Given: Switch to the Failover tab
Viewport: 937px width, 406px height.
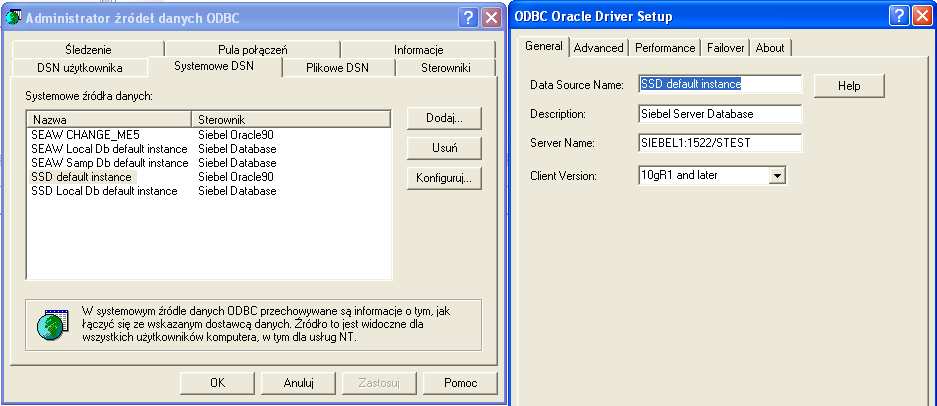Looking at the screenshot, I should (x=725, y=48).
